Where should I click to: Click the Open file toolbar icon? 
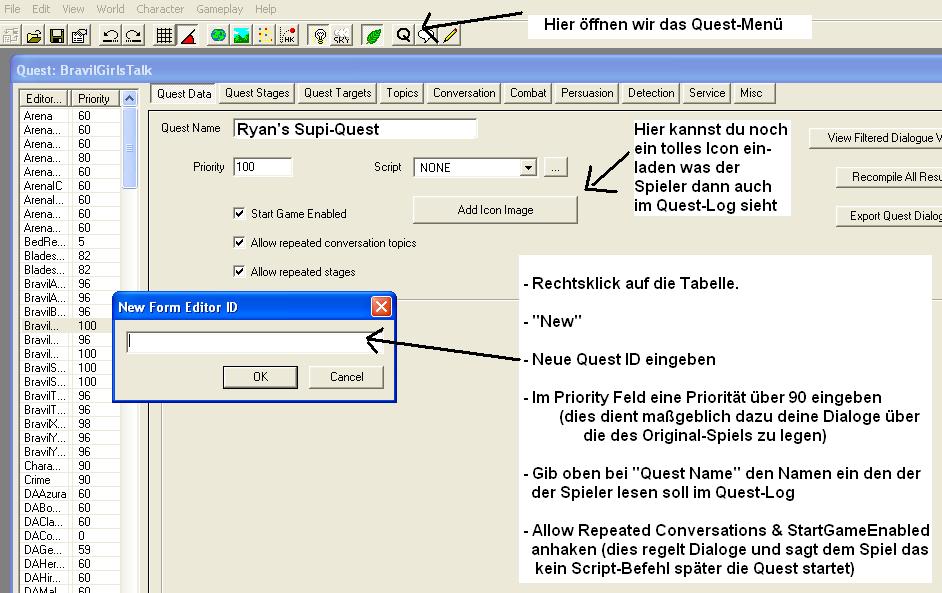pyautogui.click(x=35, y=35)
